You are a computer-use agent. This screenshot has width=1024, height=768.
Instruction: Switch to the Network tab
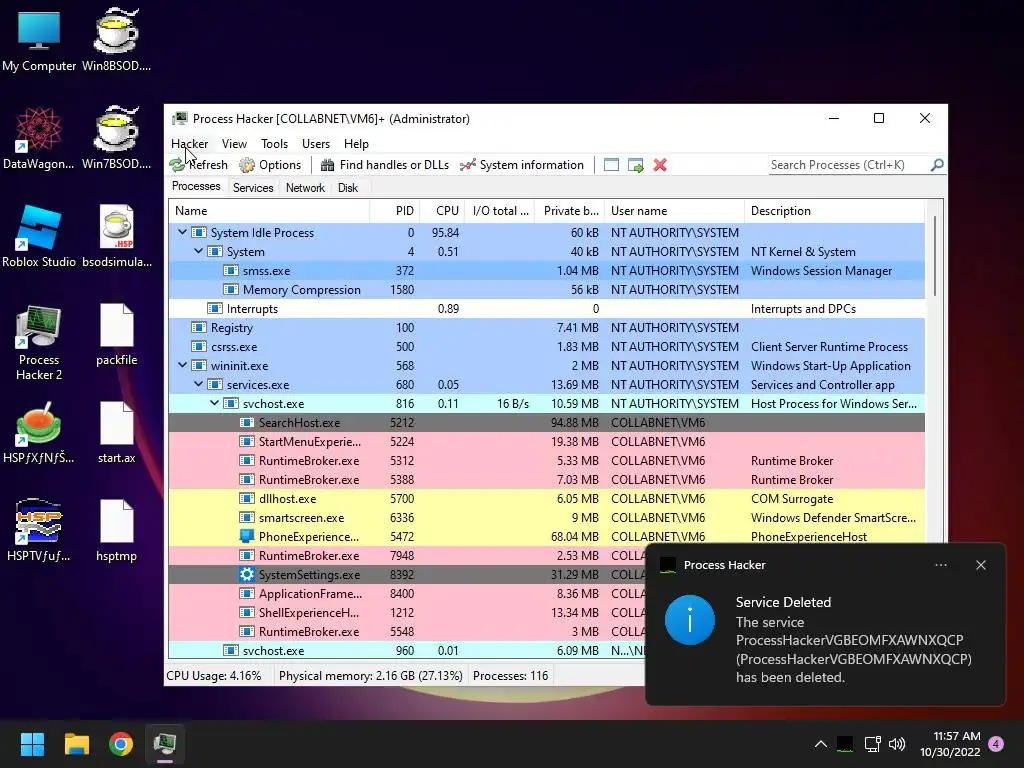point(305,188)
